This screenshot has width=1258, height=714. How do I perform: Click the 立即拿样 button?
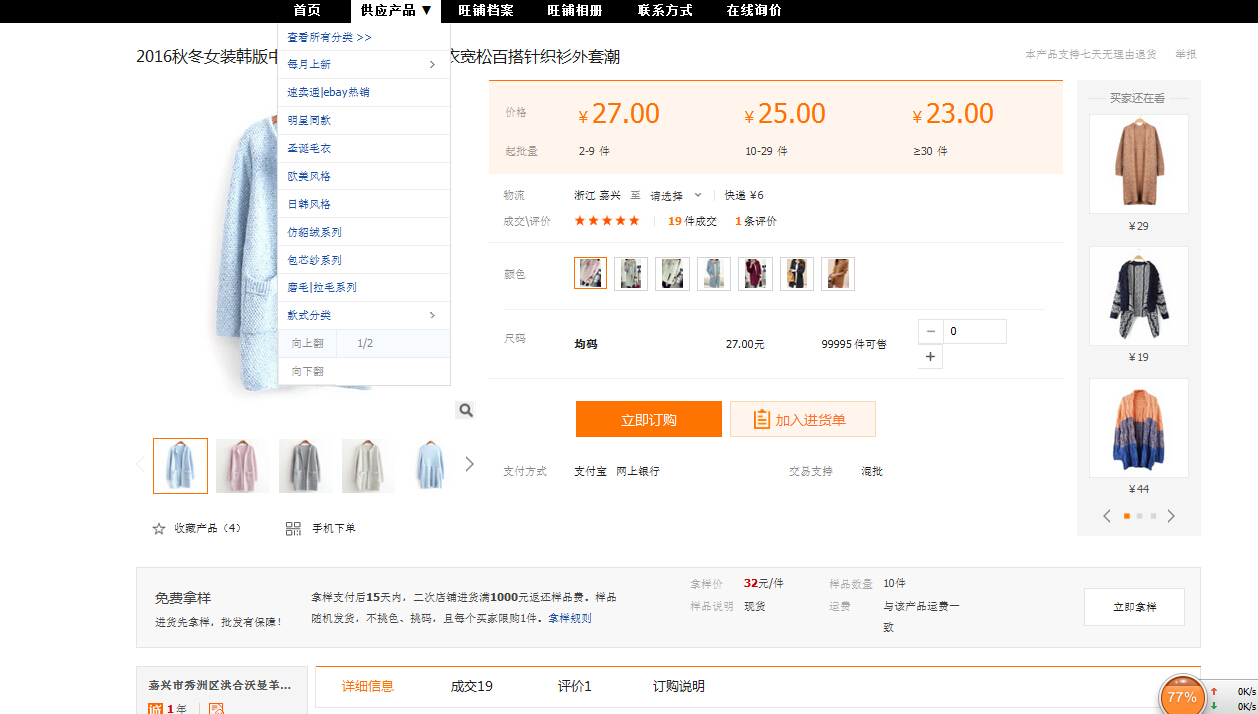[x=1134, y=607]
